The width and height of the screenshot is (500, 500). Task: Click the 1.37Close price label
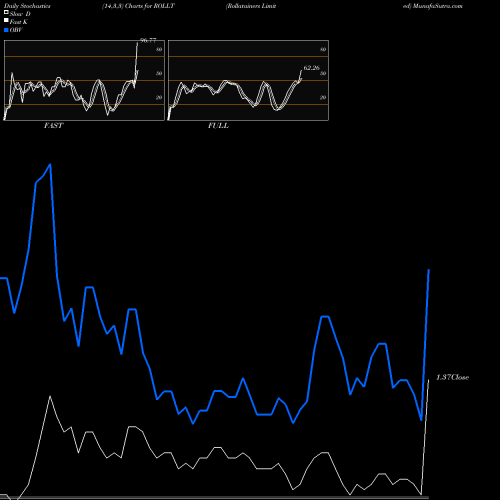tap(452, 377)
